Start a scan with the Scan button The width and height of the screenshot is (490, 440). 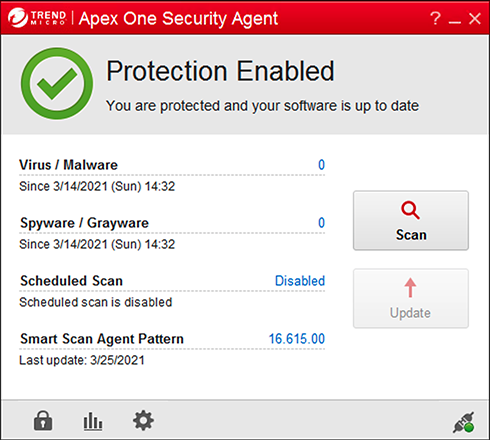coord(411,220)
